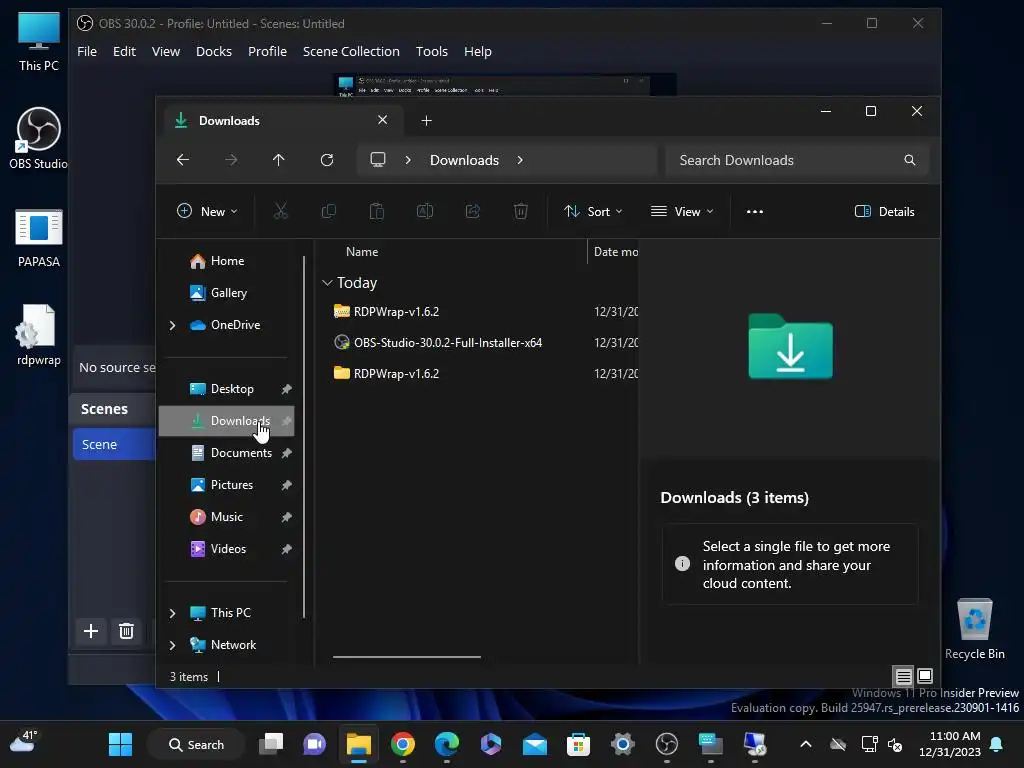Open Windows Start menu
The width and height of the screenshot is (1024, 768).
click(x=120, y=744)
